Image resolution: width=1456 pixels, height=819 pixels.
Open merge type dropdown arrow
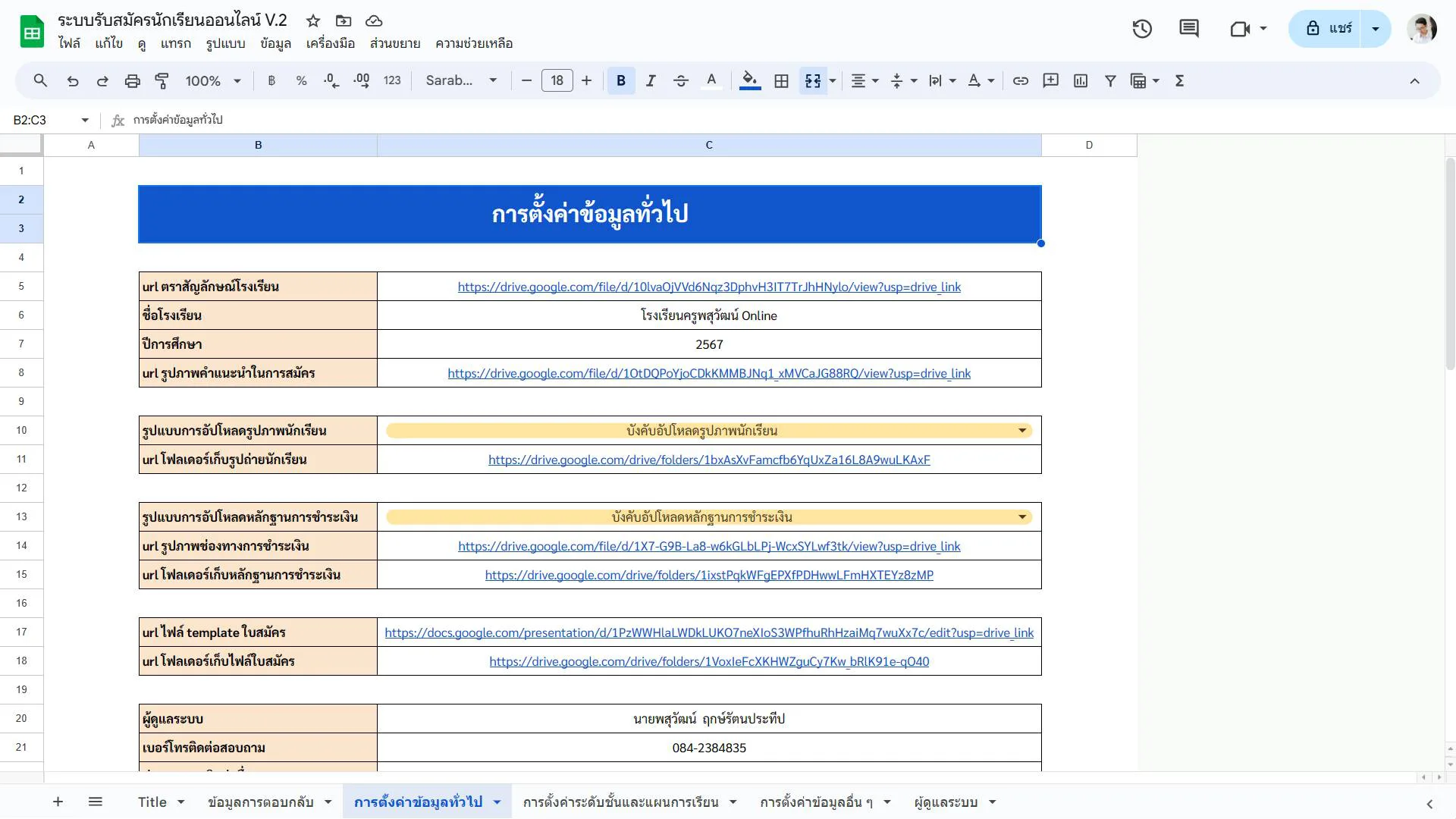(x=833, y=80)
